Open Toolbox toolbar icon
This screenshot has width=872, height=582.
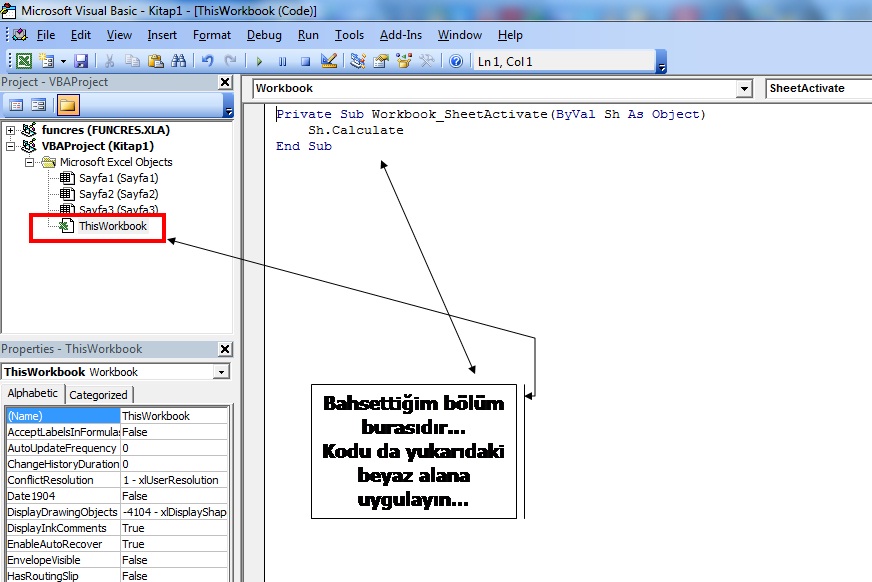click(x=427, y=61)
